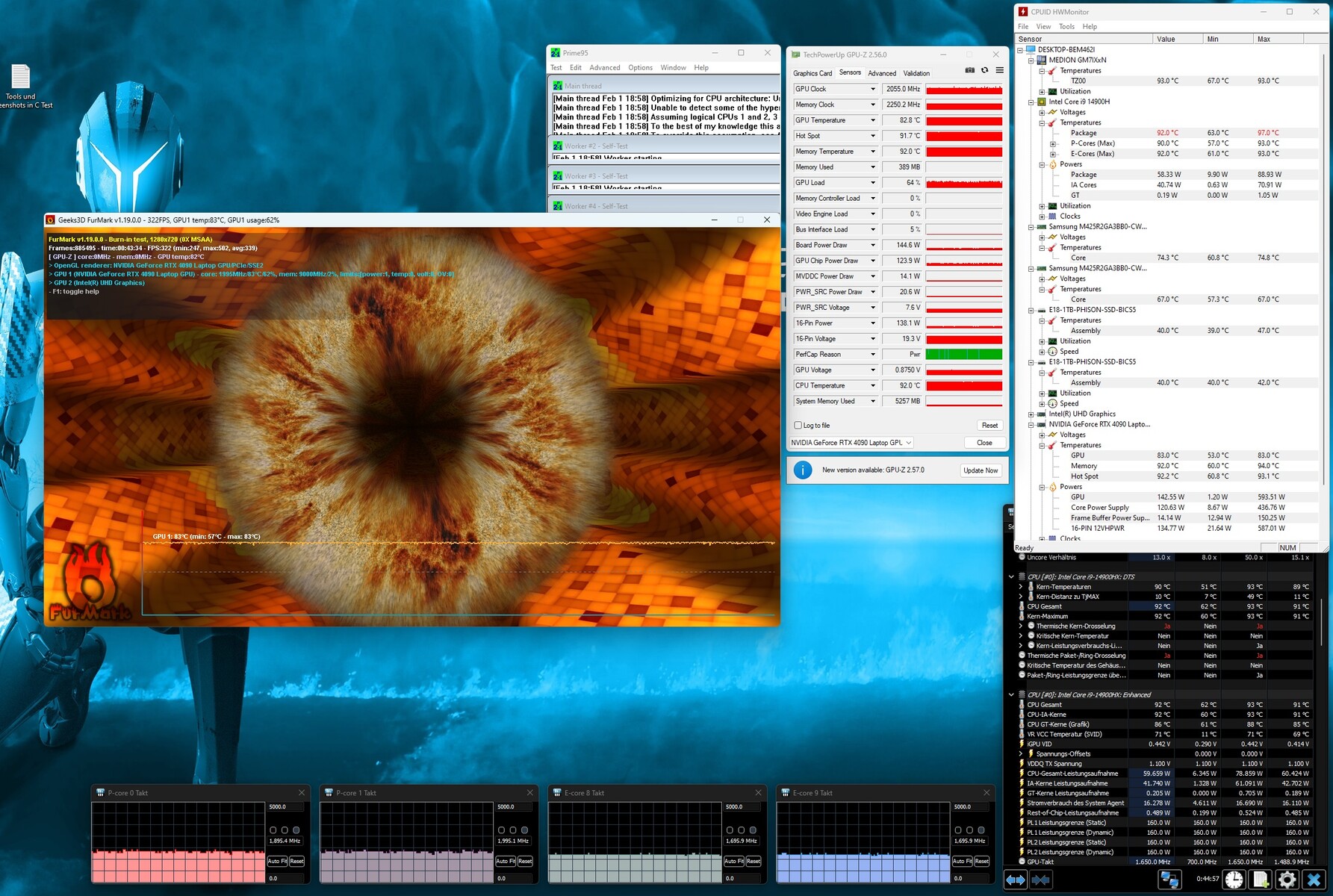This screenshot has width=1333, height=896.
Task: Click the HWiNFO clock reset-timer icon
Action: 1234,880
